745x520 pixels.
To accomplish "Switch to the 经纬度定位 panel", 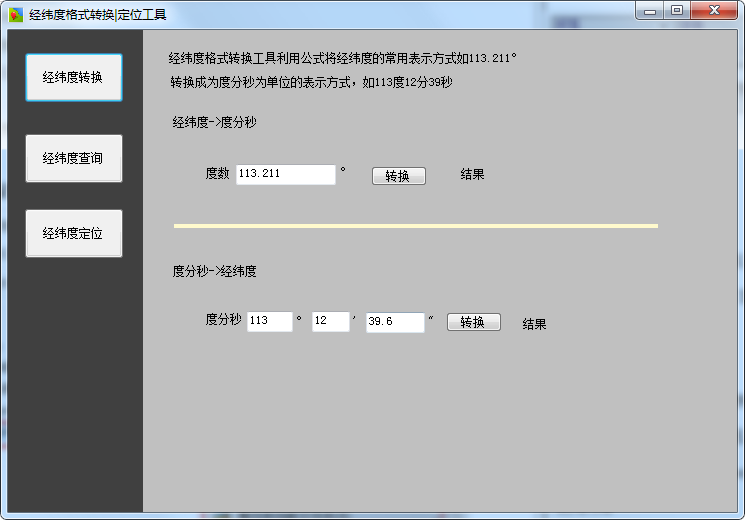I will 74,233.
